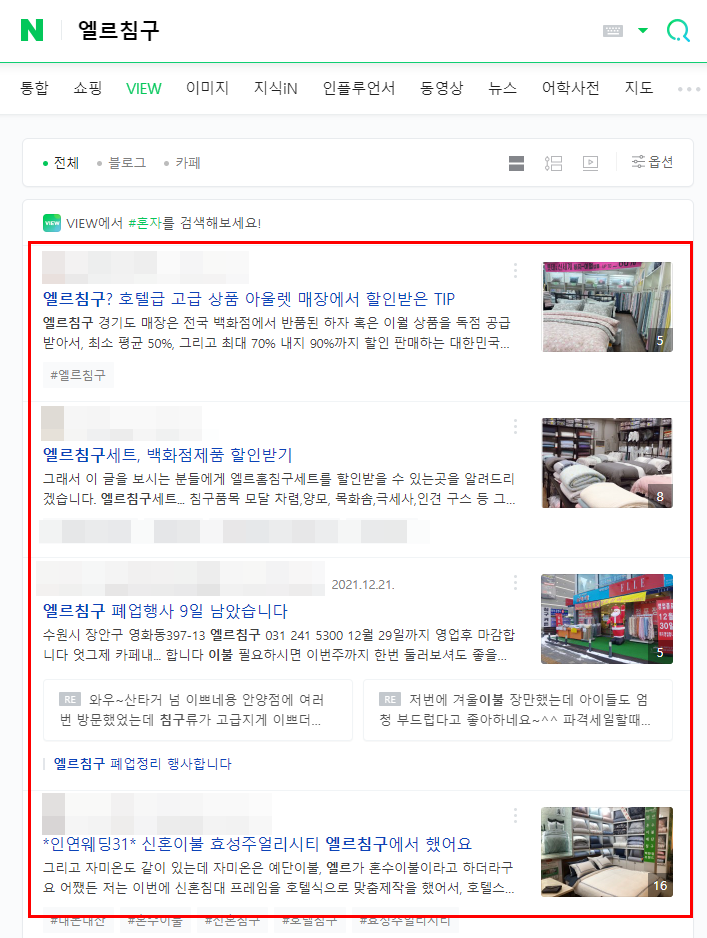Open the more menu for the 아울렛 매장 TIP post
Viewport: 707px width, 938px height.
(x=515, y=270)
